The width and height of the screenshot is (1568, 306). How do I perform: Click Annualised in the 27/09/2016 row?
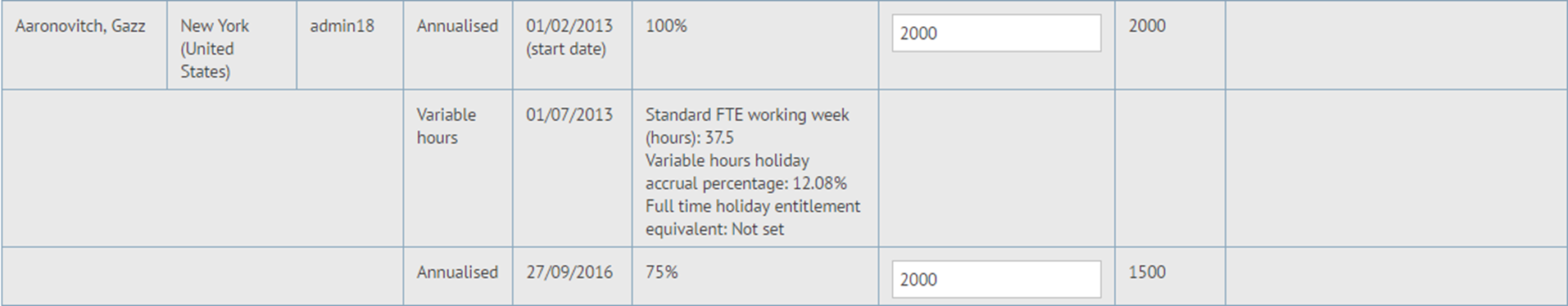pos(457,272)
